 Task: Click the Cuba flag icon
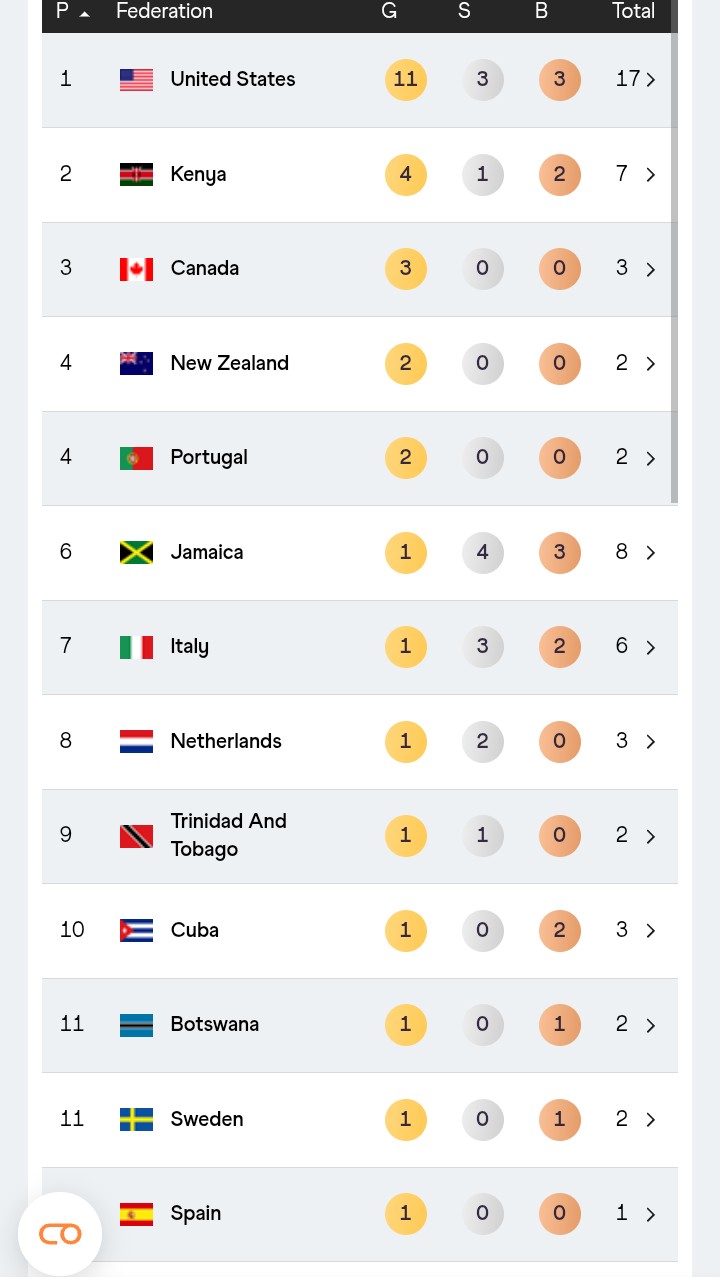point(136,930)
